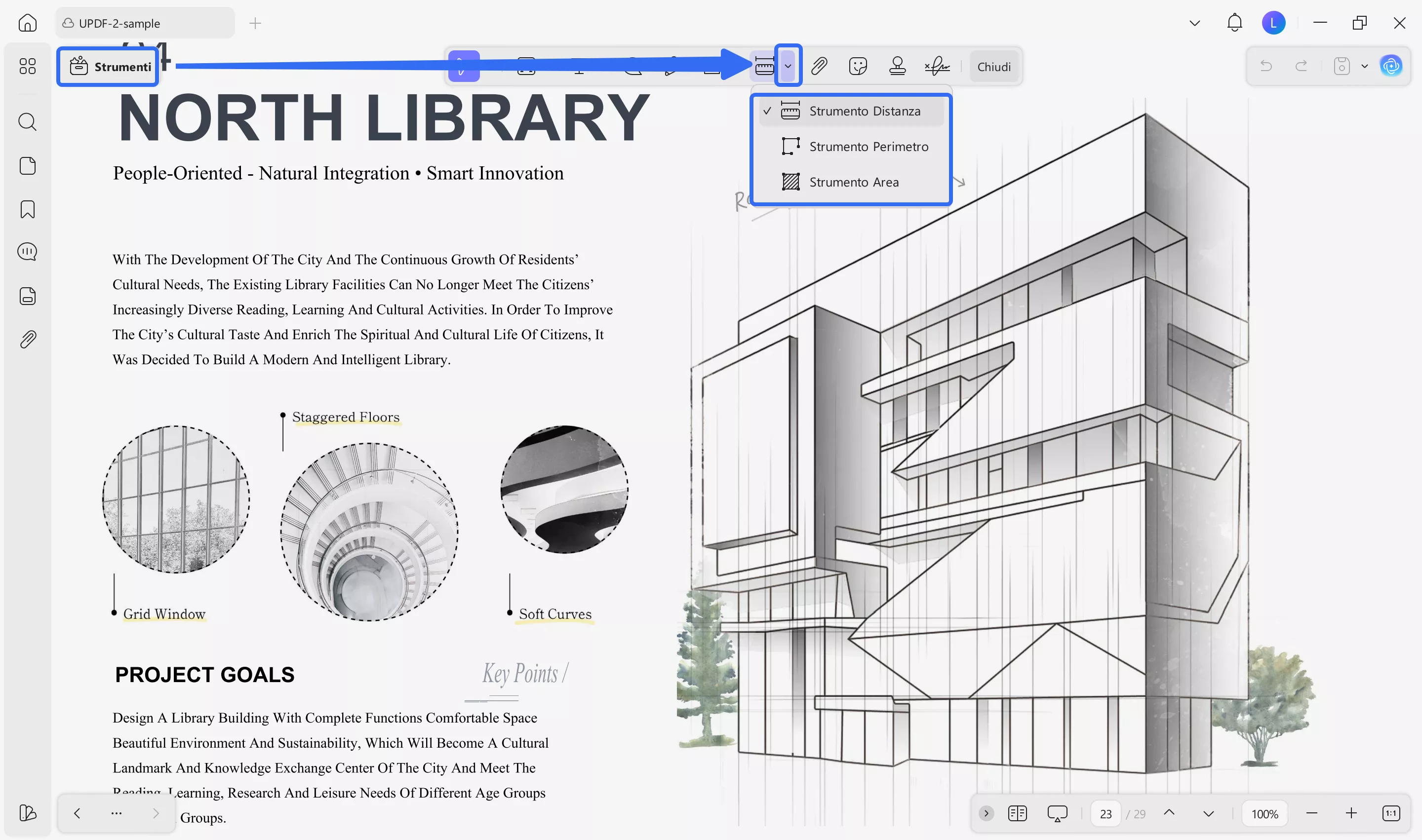Click the Chiudi button

993,67
